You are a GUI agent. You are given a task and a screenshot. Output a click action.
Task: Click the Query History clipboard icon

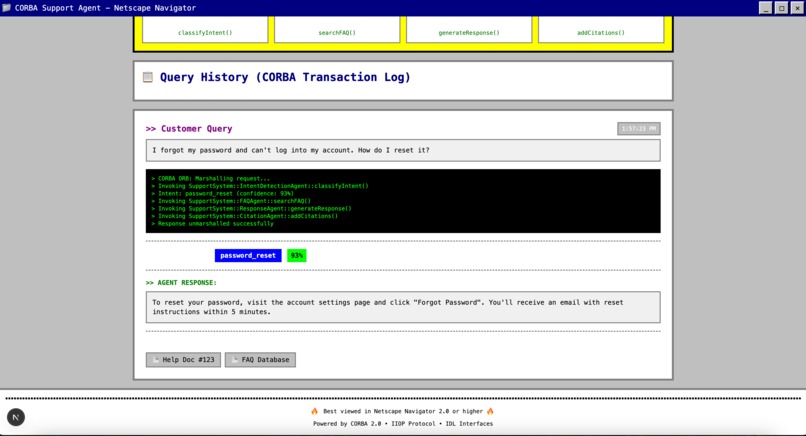(148, 77)
